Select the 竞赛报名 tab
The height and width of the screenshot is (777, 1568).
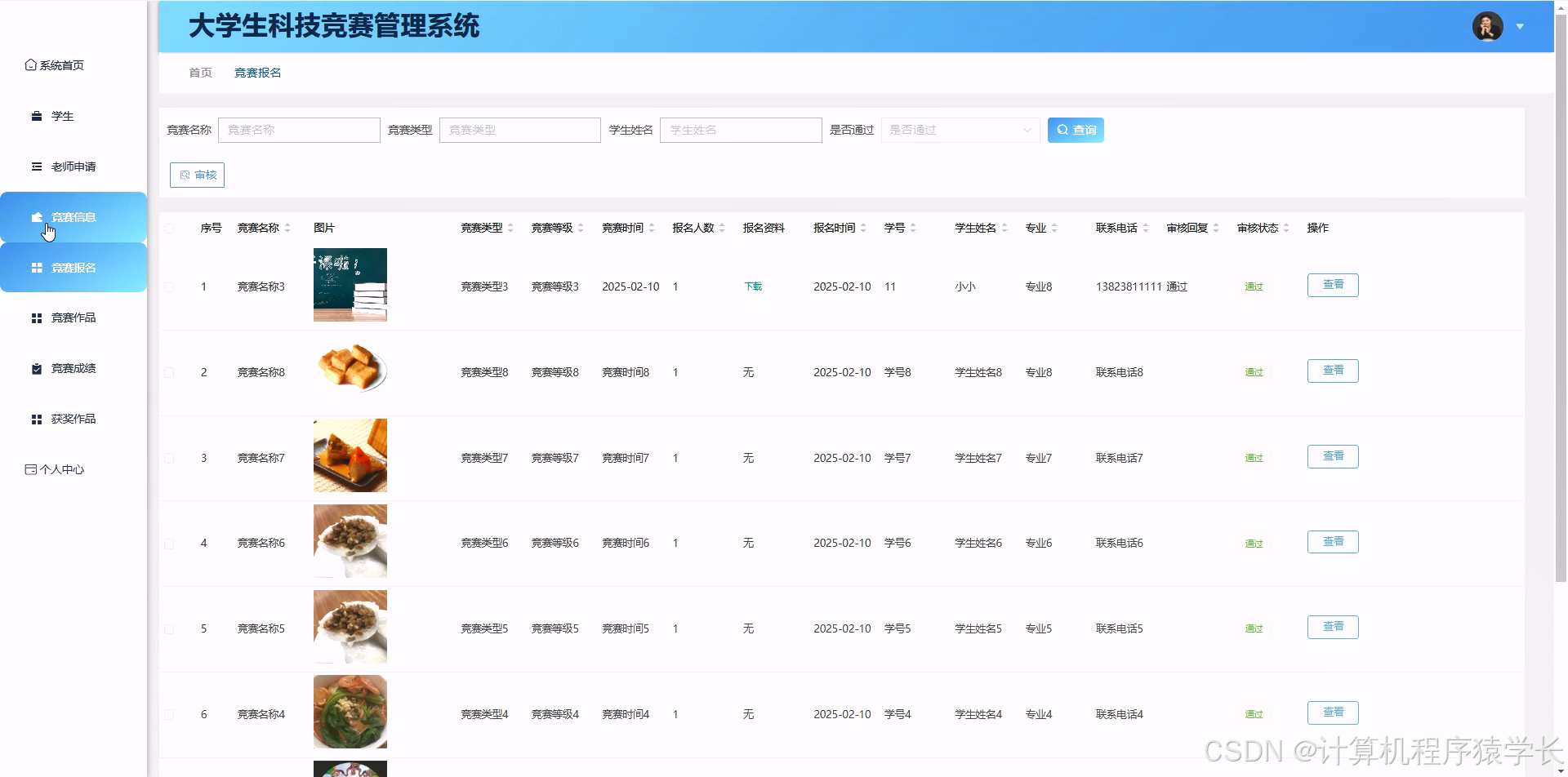tap(256, 72)
